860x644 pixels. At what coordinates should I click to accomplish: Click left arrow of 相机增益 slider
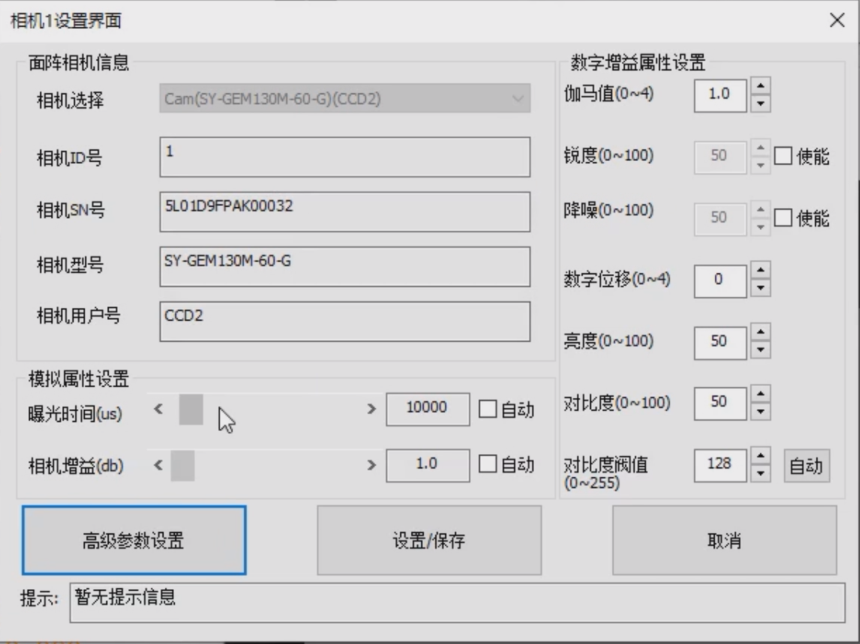click(157, 465)
